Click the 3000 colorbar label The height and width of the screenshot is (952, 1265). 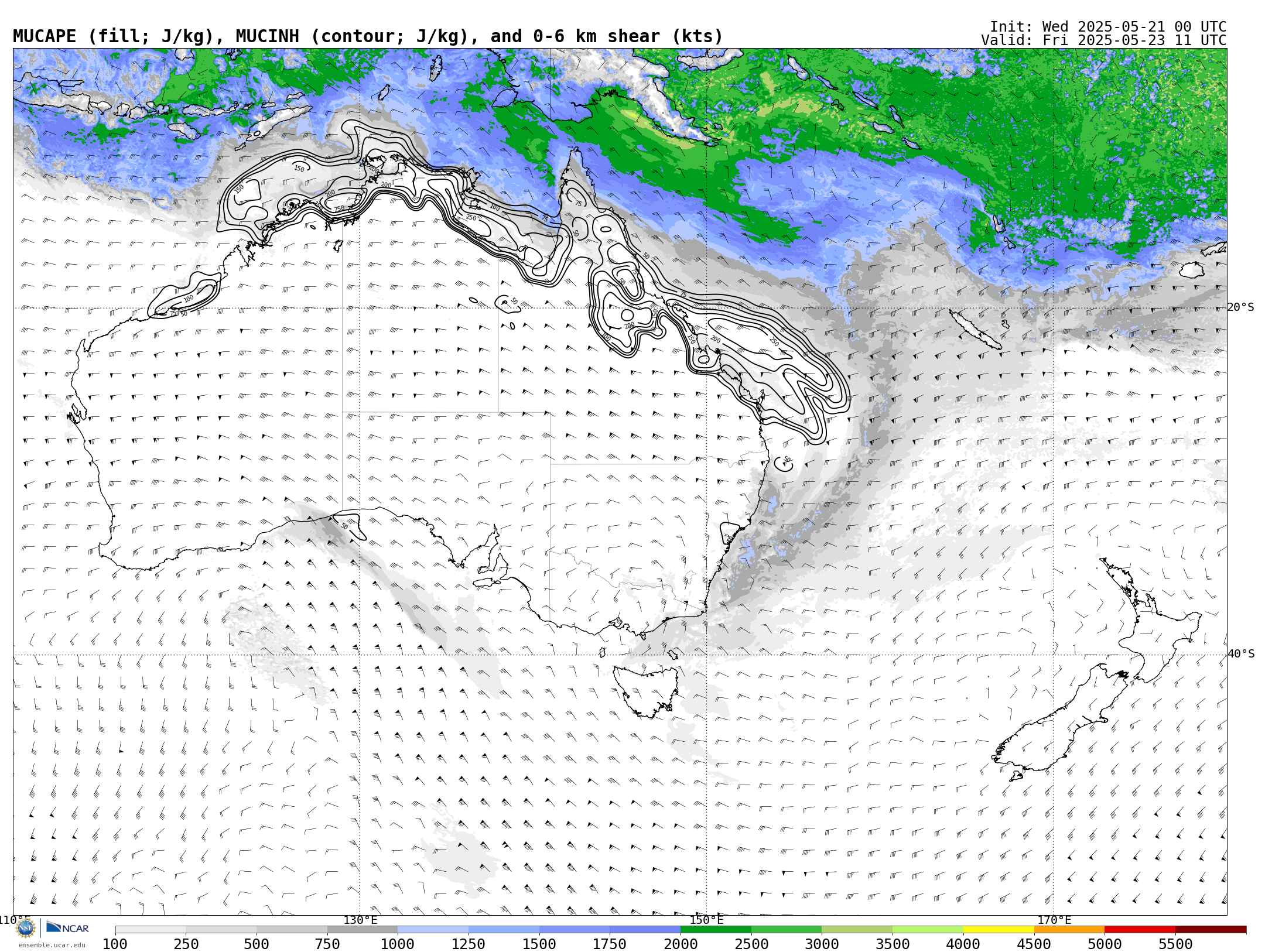coord(822,944)
